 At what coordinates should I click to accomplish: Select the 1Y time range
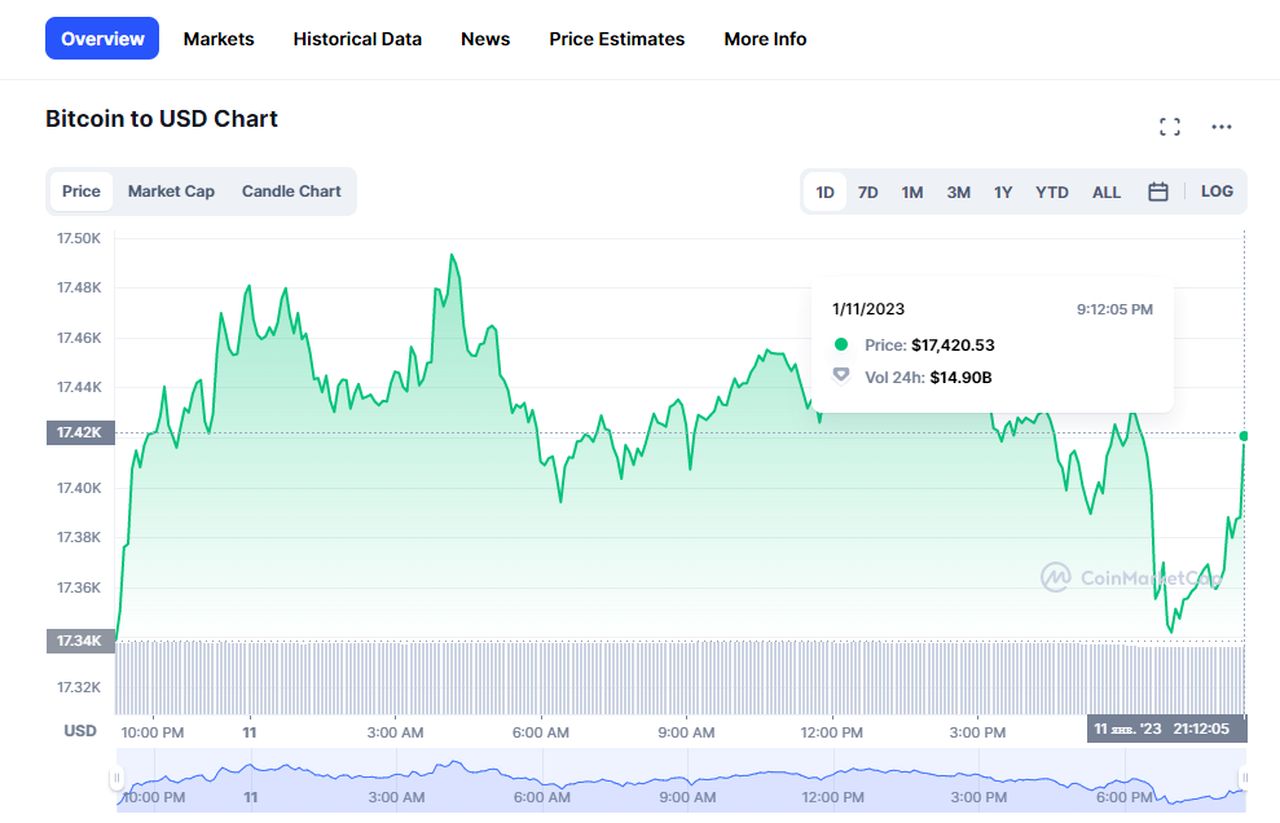(1003, 192)
